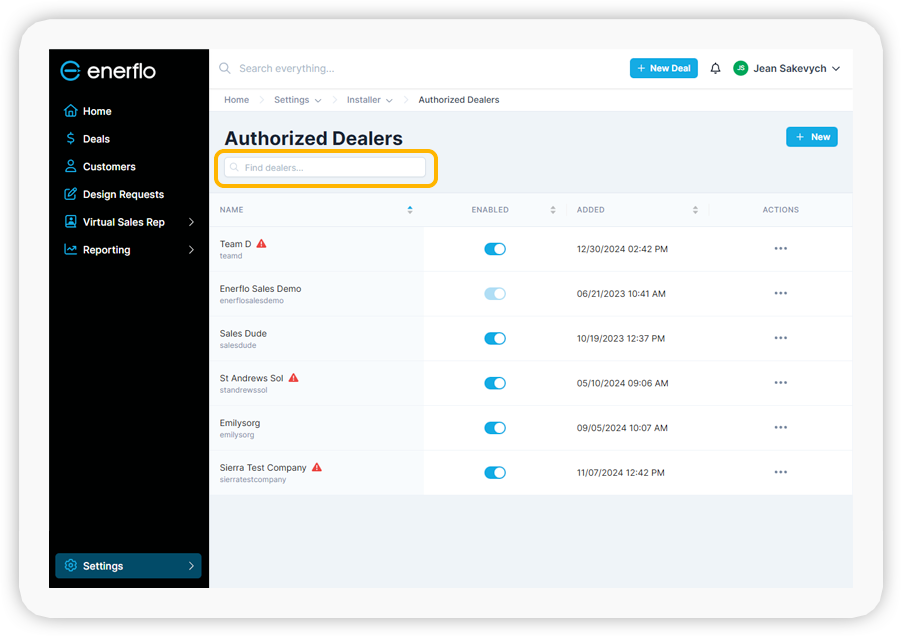Turn off the Sierra Test Company toggle
This screenshot has height=636, width=901.
tap(495, 472)
